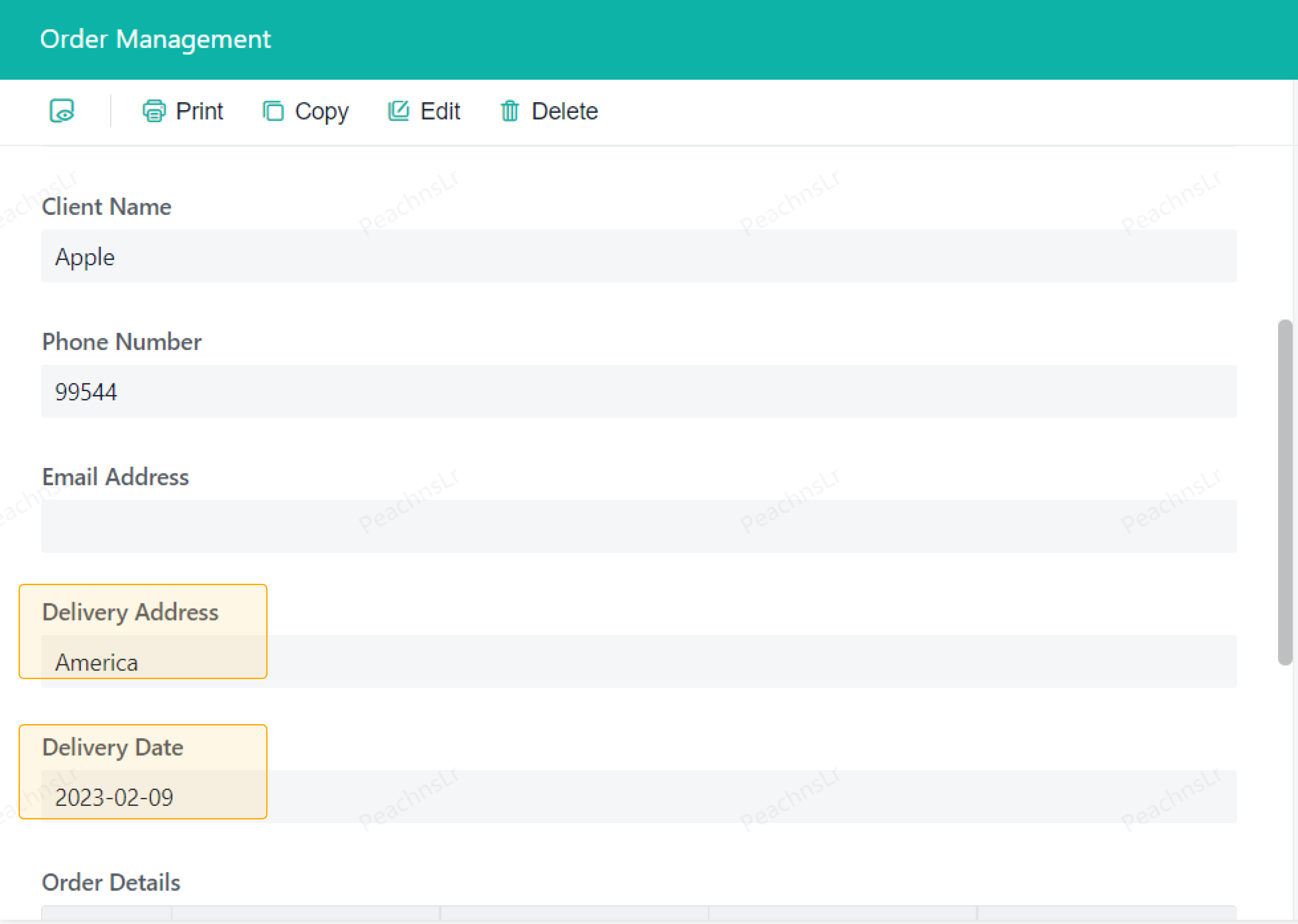Click the Order Details section label
1298x924 pixels.
[111, 882]
